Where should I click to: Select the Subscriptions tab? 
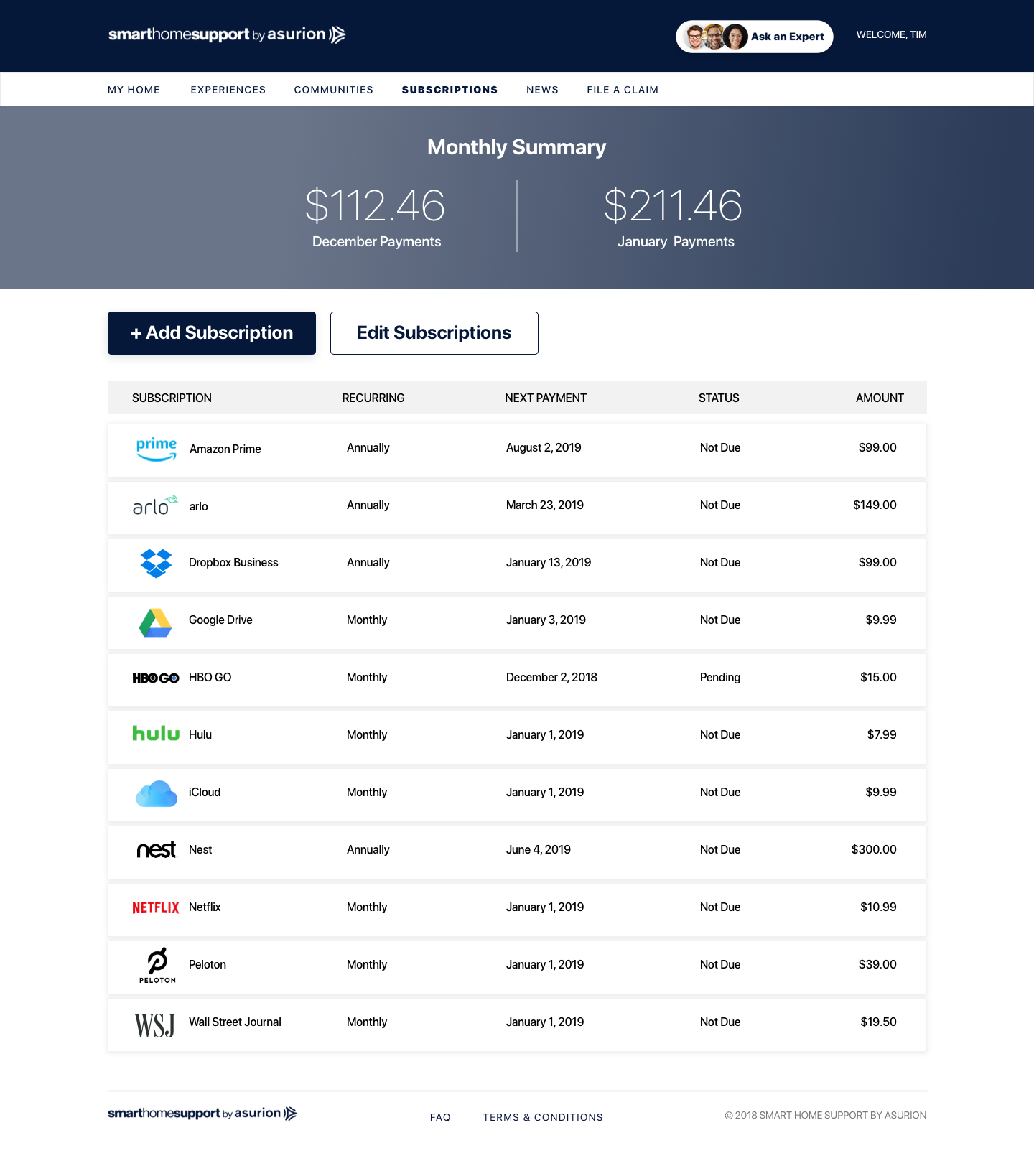[450, 90]
